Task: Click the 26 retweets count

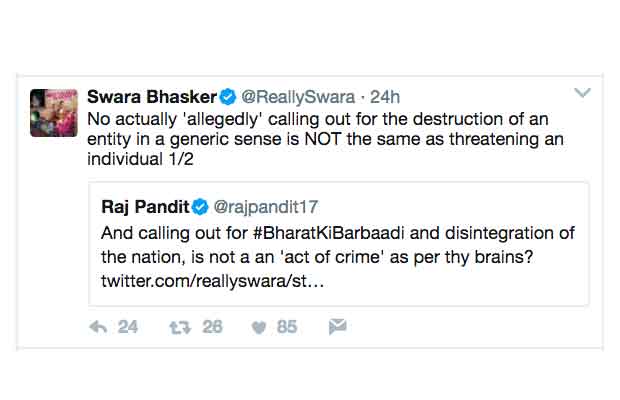Action: (211, 327)
